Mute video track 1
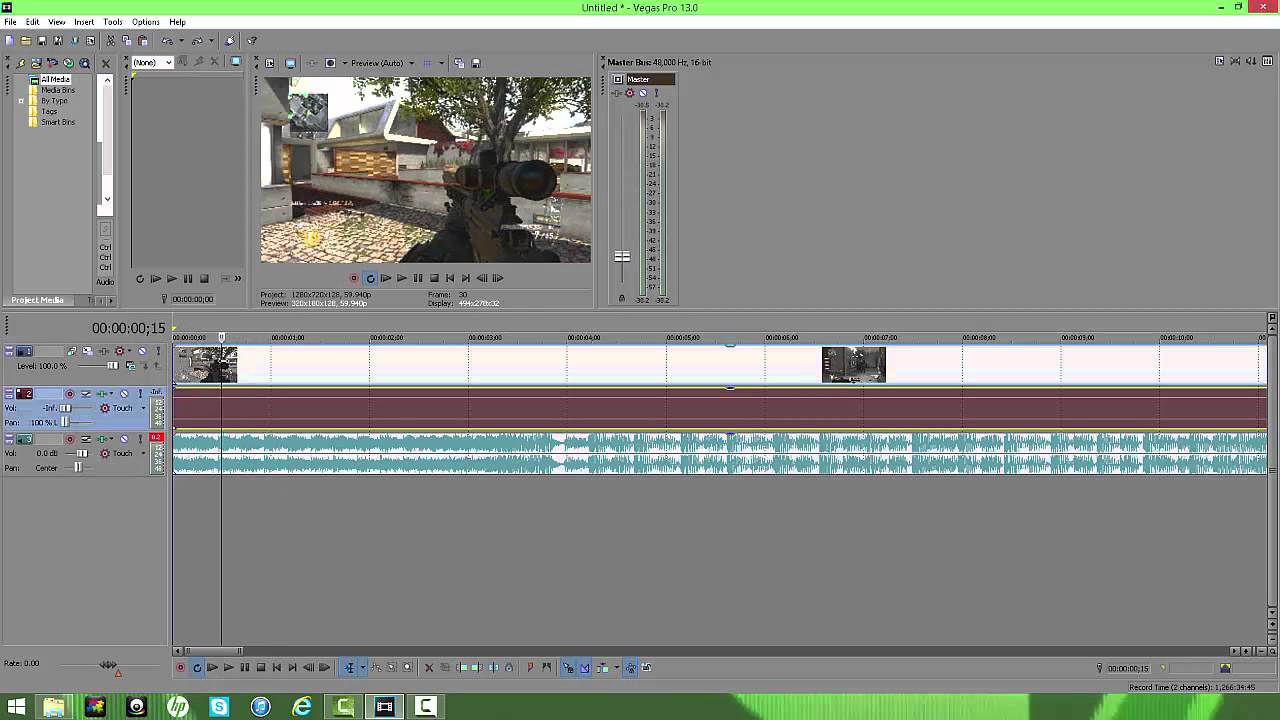1280x720 pixels. (x=142, y=351)
